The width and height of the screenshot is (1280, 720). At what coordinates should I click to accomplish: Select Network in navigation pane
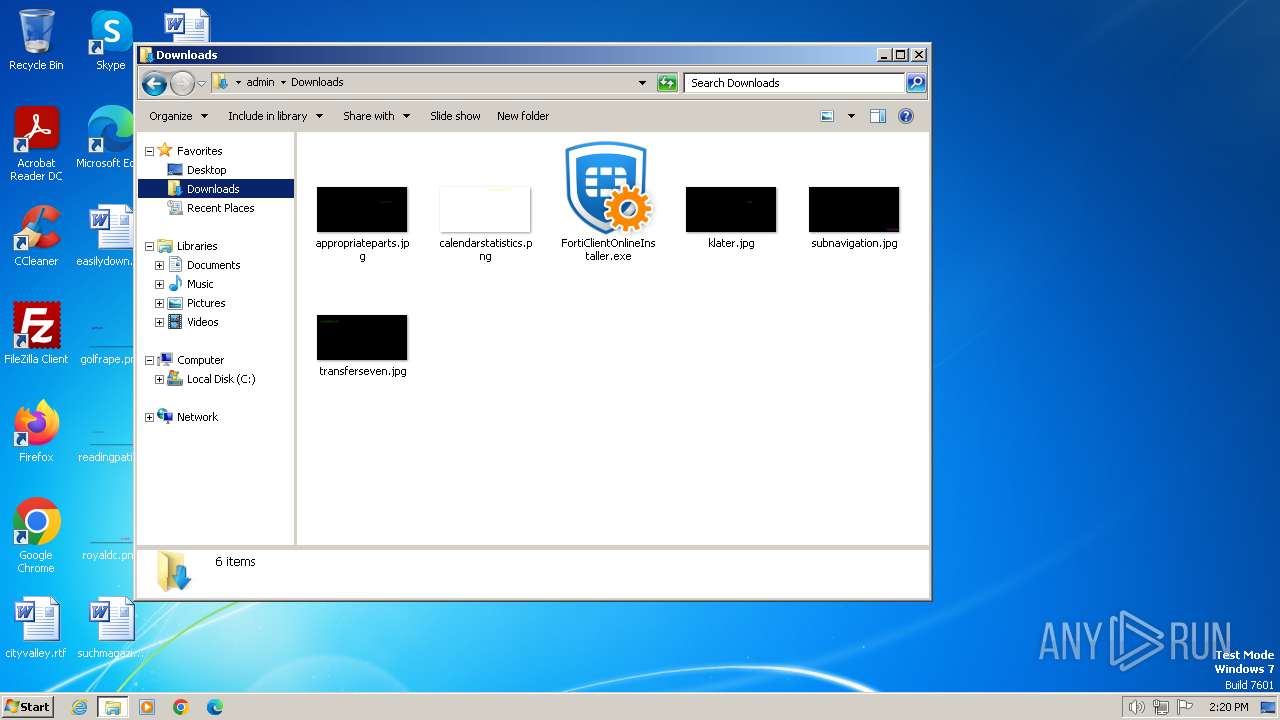coord(197,417)
